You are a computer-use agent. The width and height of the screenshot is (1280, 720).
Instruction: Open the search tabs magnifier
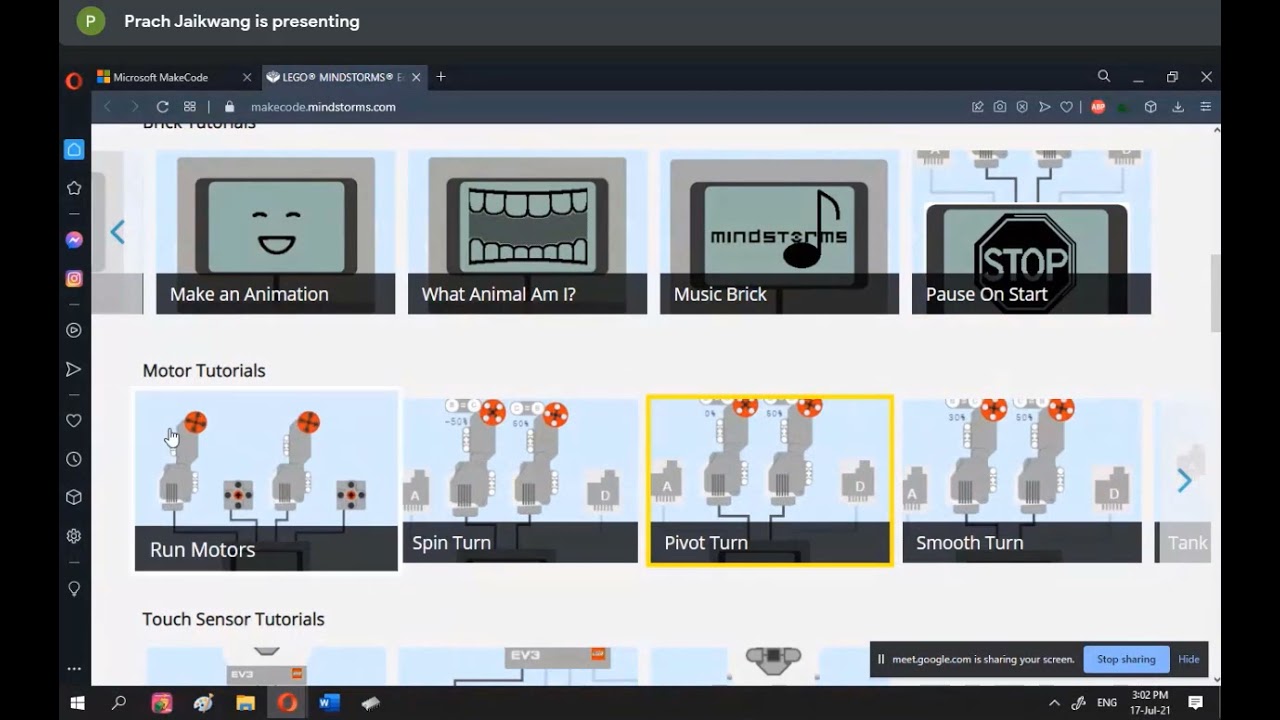click(1104, 76)
